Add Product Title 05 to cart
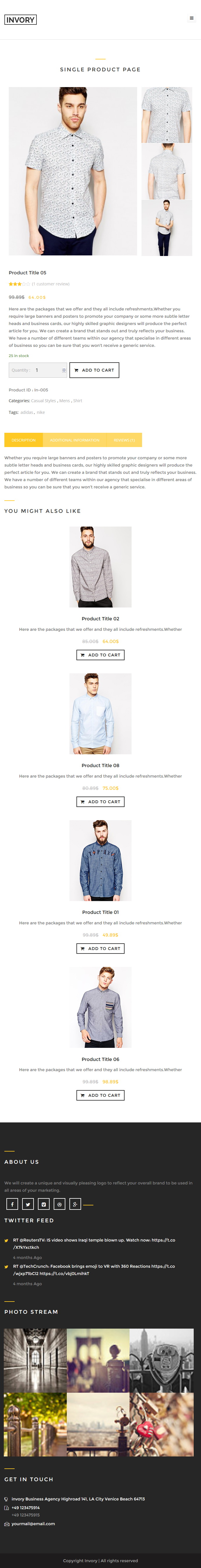This screenshot has height=1568, width=201. click(95, 370)
